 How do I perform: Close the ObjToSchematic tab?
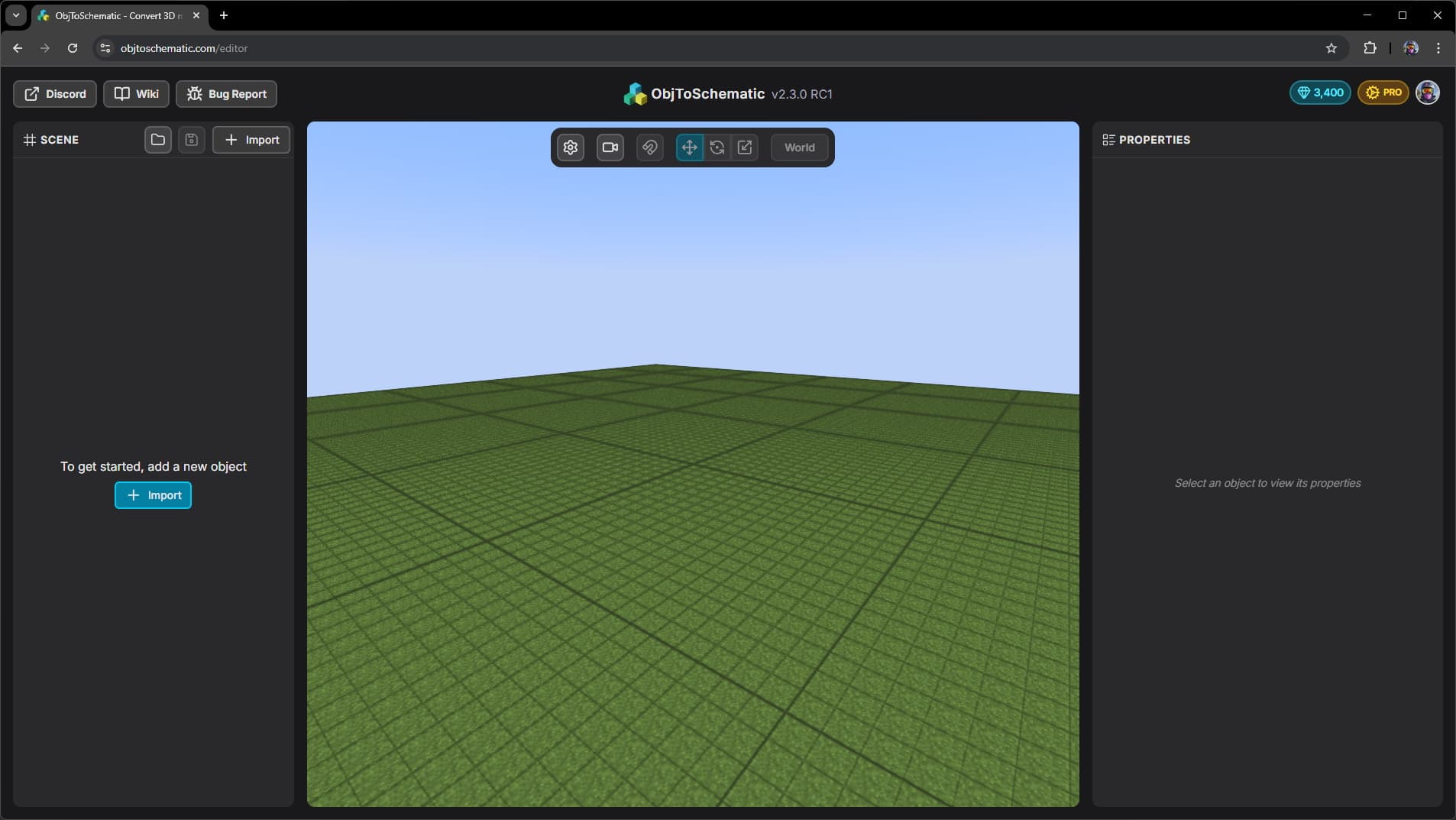click(x=196, y=15)
